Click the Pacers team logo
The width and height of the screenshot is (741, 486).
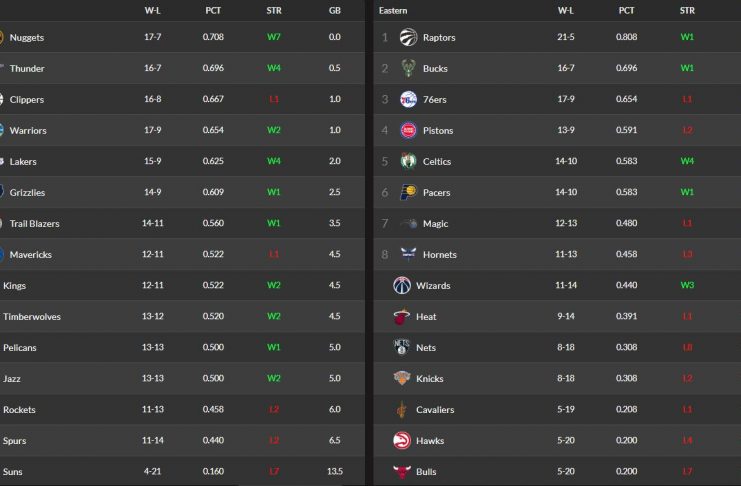(x=407, y=193)
